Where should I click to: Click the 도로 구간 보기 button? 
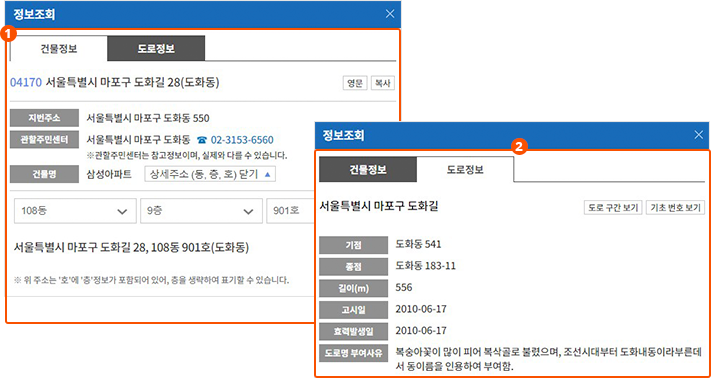[x=613, y=208]
